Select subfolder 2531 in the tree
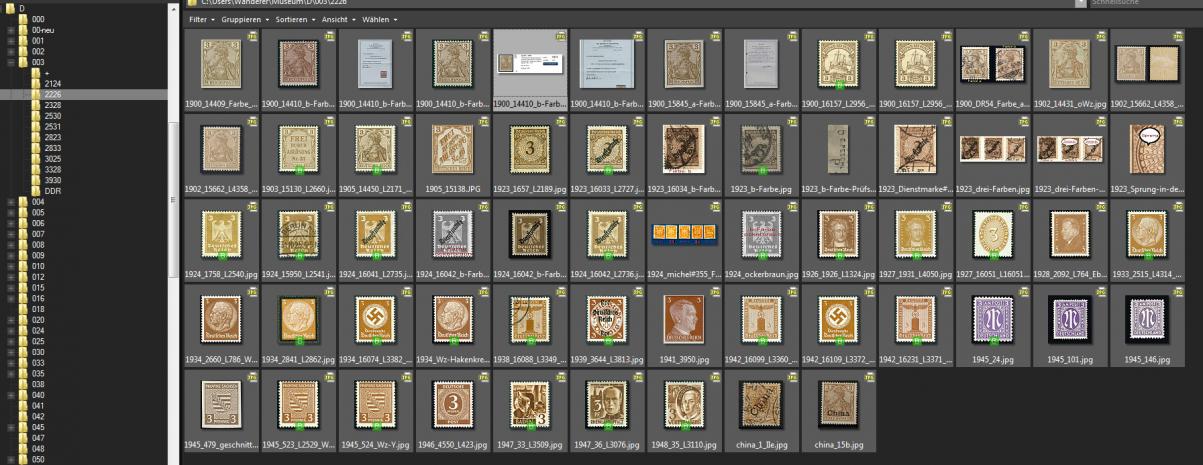The width and height of the screenshot is (1203, 465). [46, 126]
